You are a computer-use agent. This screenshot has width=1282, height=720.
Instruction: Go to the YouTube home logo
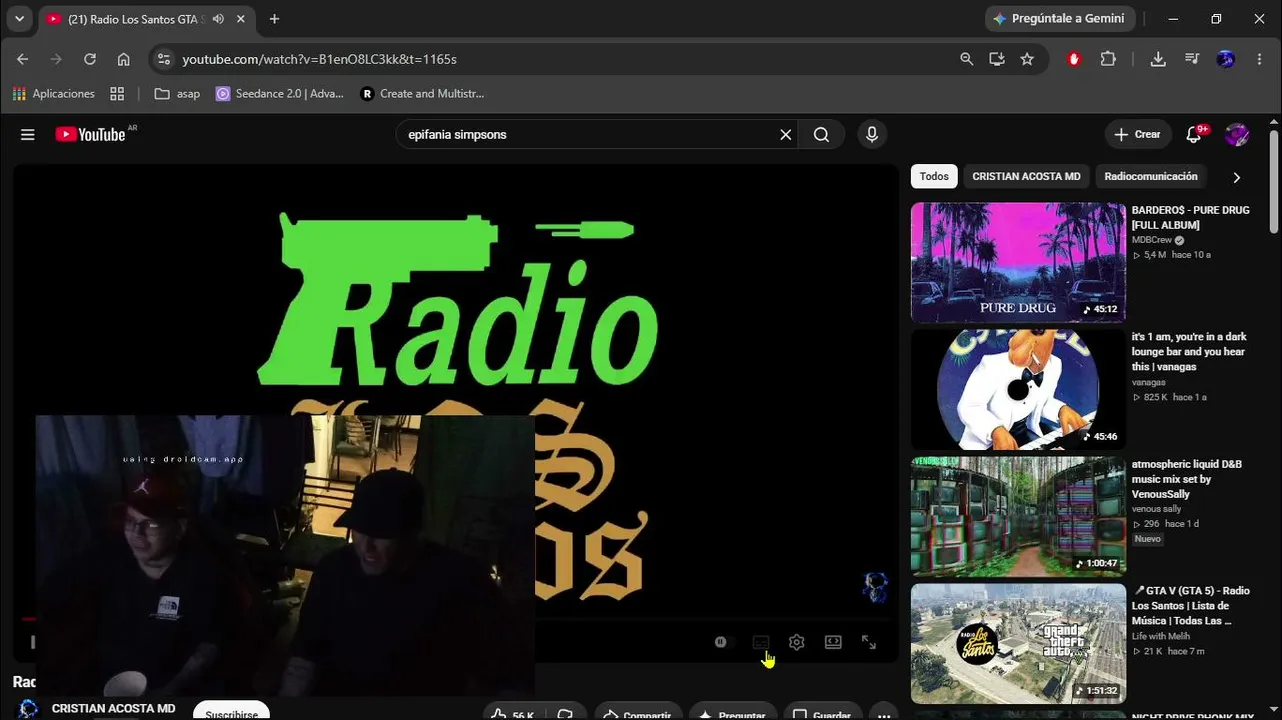[91, 134]
